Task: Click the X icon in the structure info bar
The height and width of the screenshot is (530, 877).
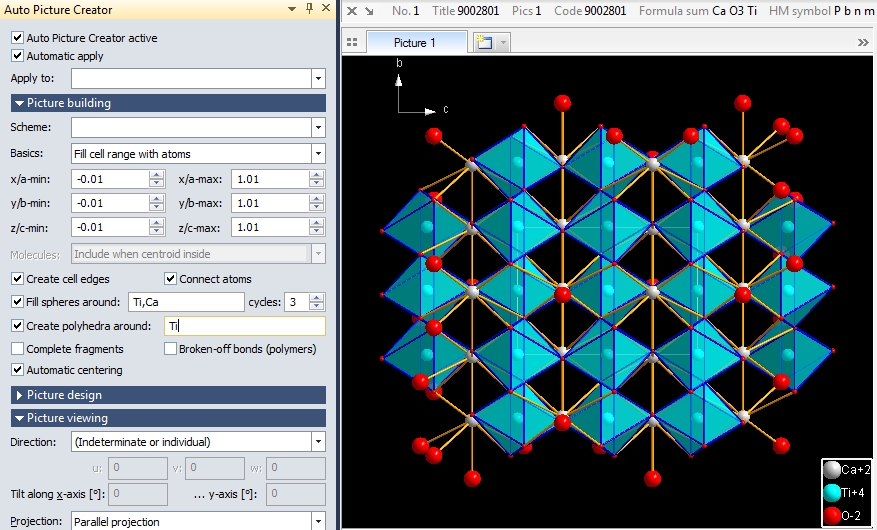Action: coord(350,11)
